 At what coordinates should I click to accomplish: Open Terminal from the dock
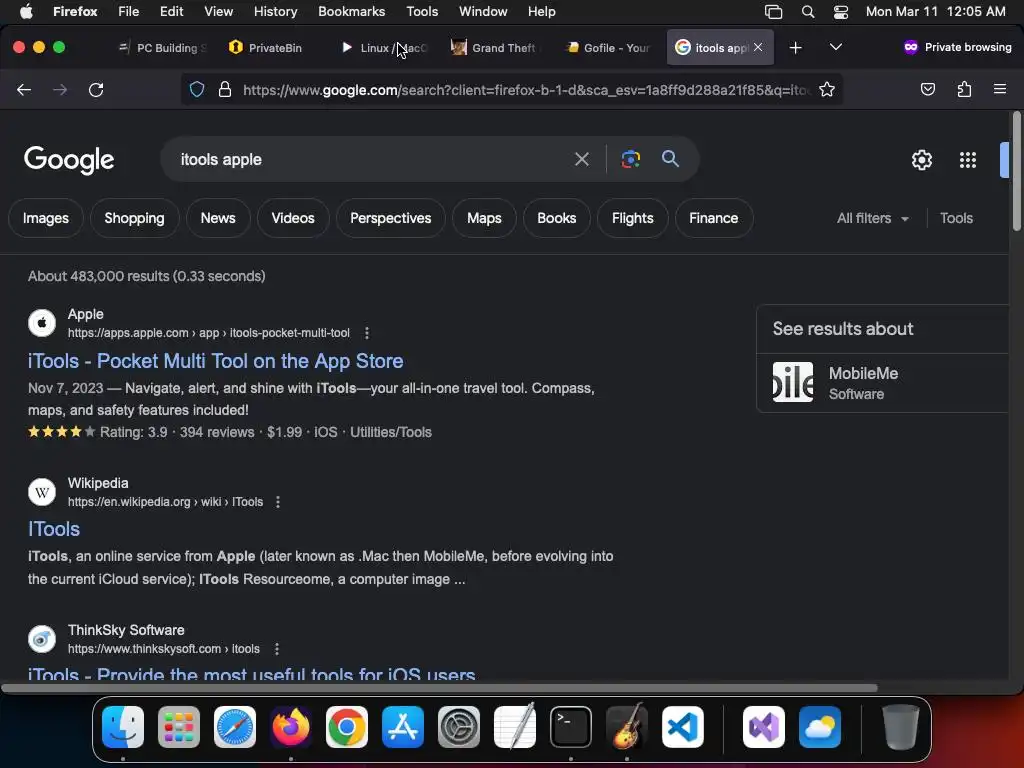tap(571, 727)
